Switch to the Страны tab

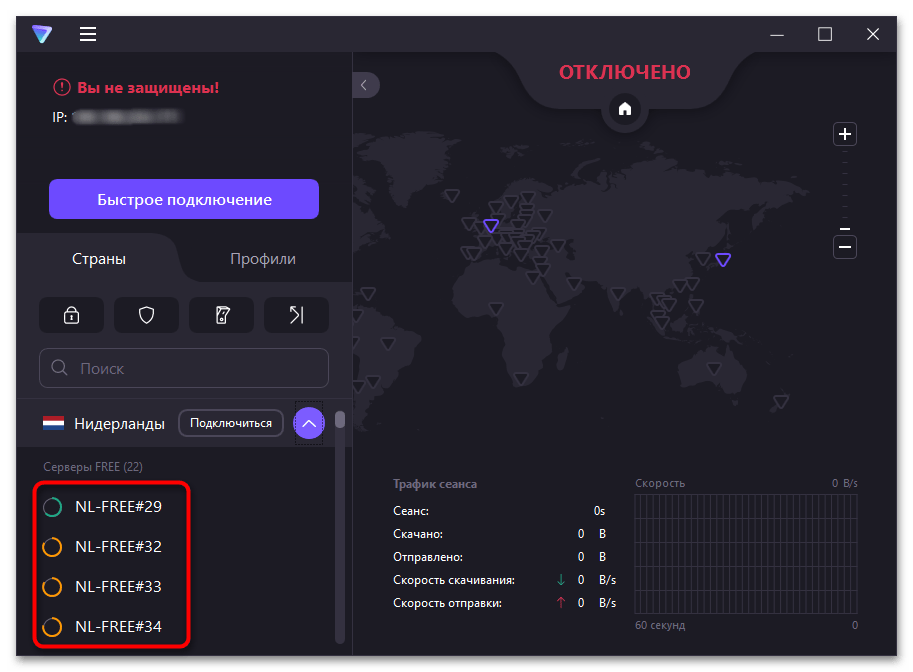tap(99, 259)
